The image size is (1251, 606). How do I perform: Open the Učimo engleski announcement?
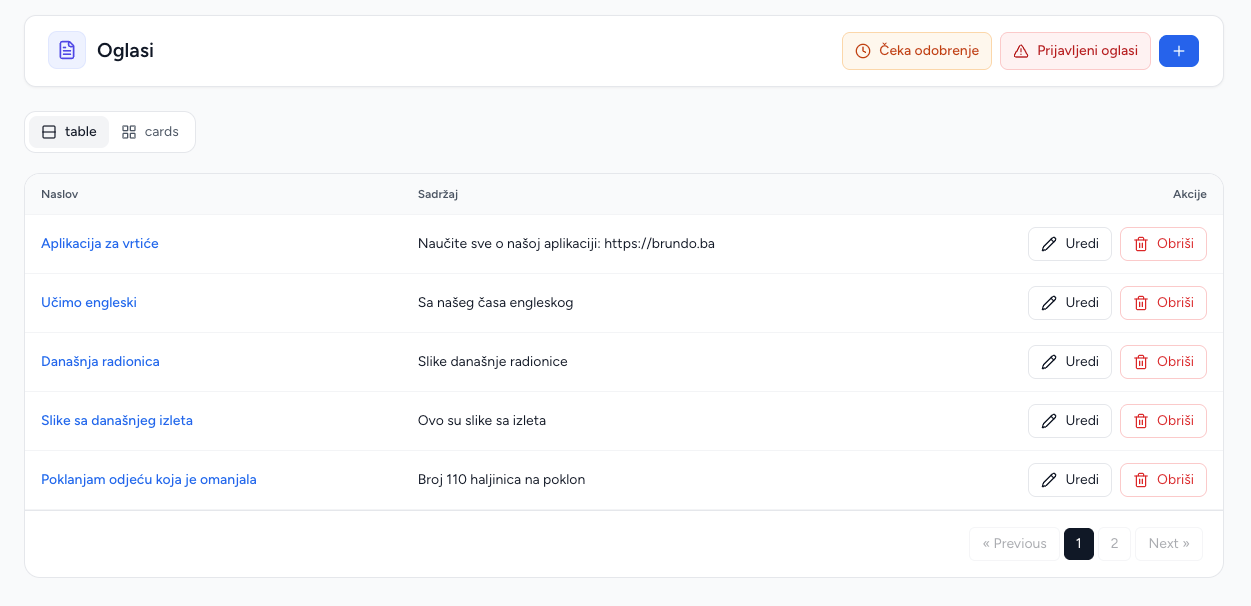click(89, 303)
